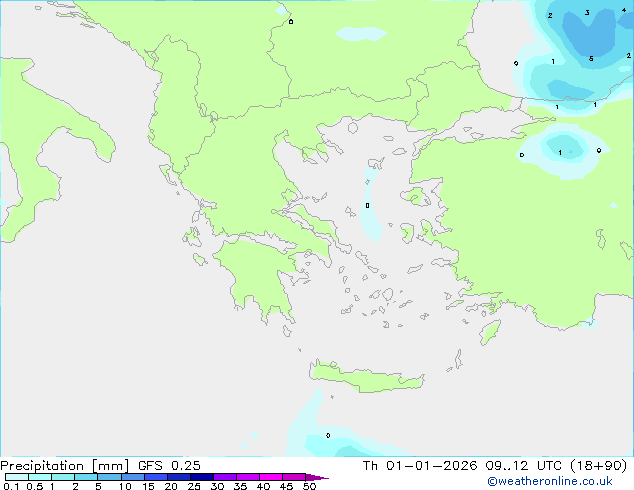Click the 20–25 mm legend swatch
The width and height of the screenshot is (634, 490).
[x=179, y=477]
